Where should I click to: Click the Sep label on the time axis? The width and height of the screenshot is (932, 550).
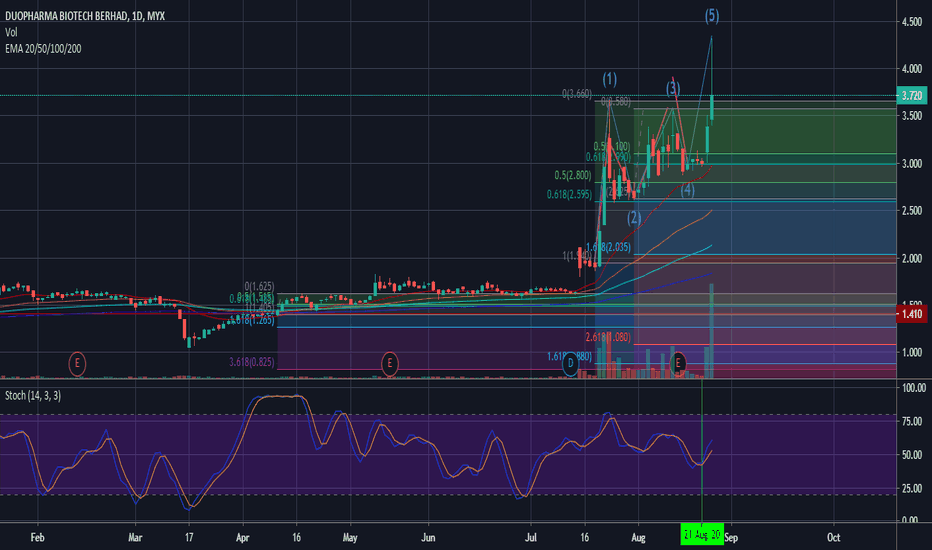(731, 538)
